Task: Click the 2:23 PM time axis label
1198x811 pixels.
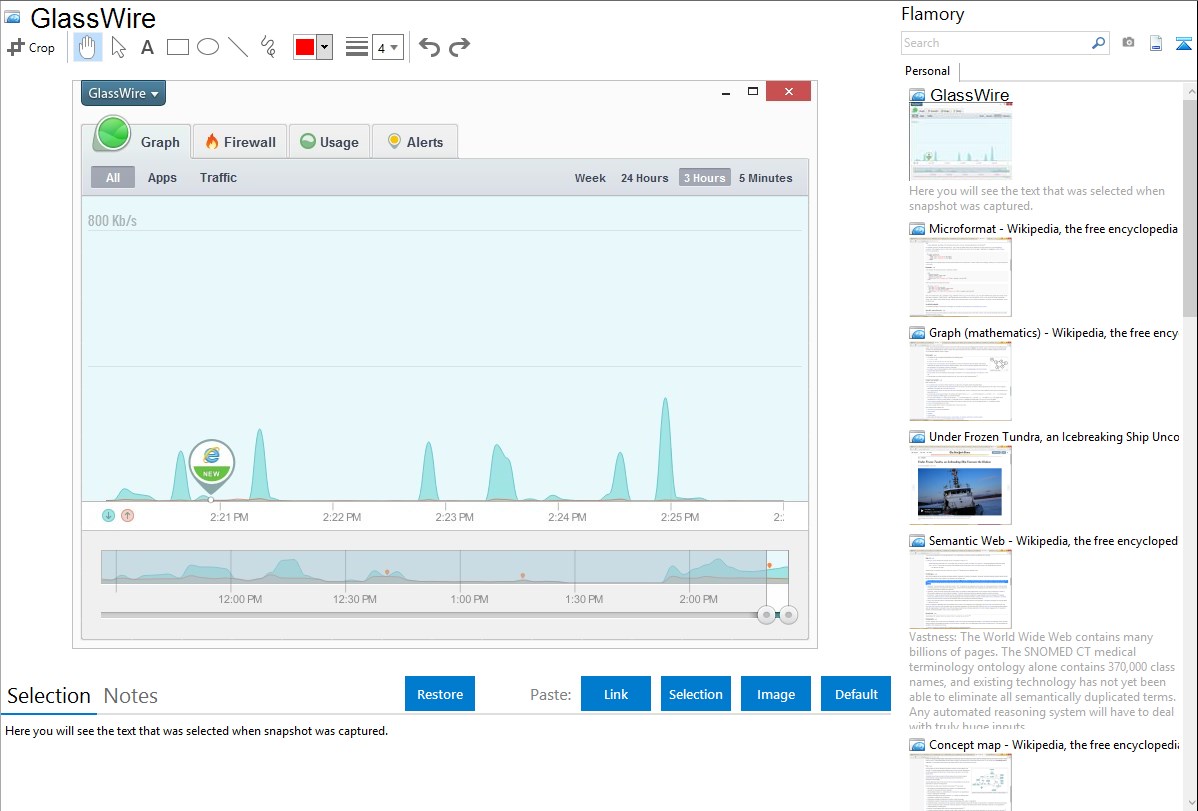Action: (x=455, y=517)
